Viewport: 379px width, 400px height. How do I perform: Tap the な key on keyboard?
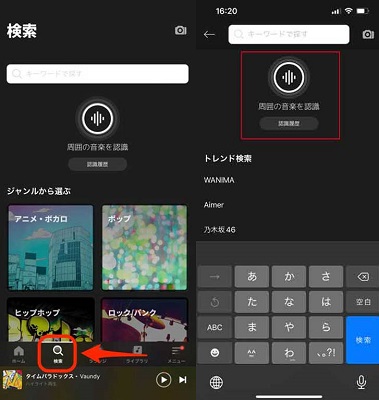point(289,302)
